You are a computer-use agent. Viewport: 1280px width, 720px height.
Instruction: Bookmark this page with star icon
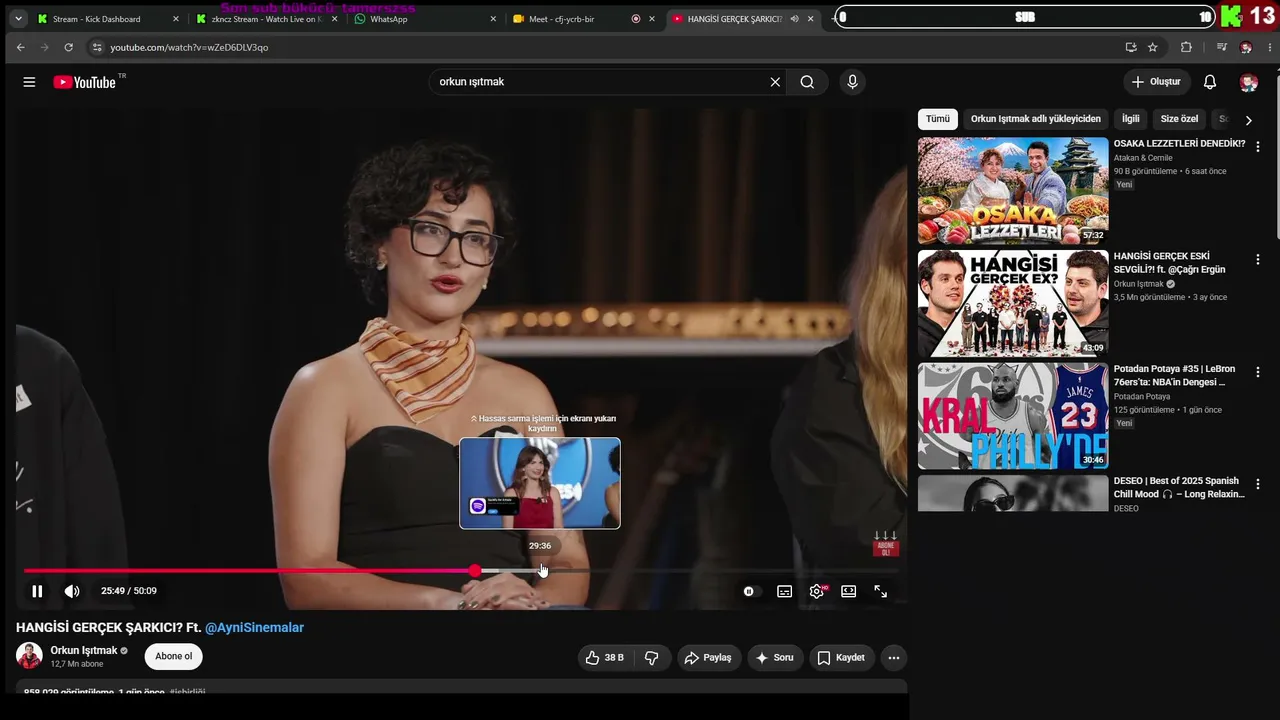point(1153,47)
